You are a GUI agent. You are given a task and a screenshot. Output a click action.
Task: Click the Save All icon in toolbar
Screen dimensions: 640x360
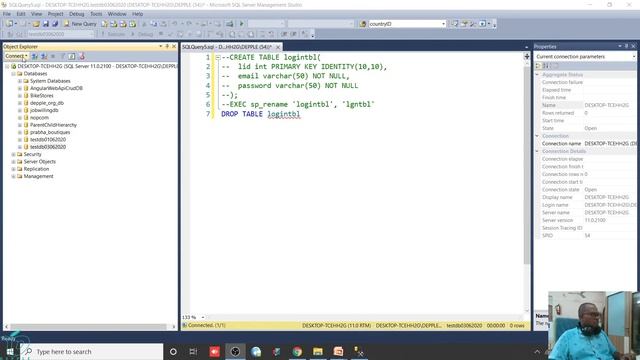[x=55, y=24]
